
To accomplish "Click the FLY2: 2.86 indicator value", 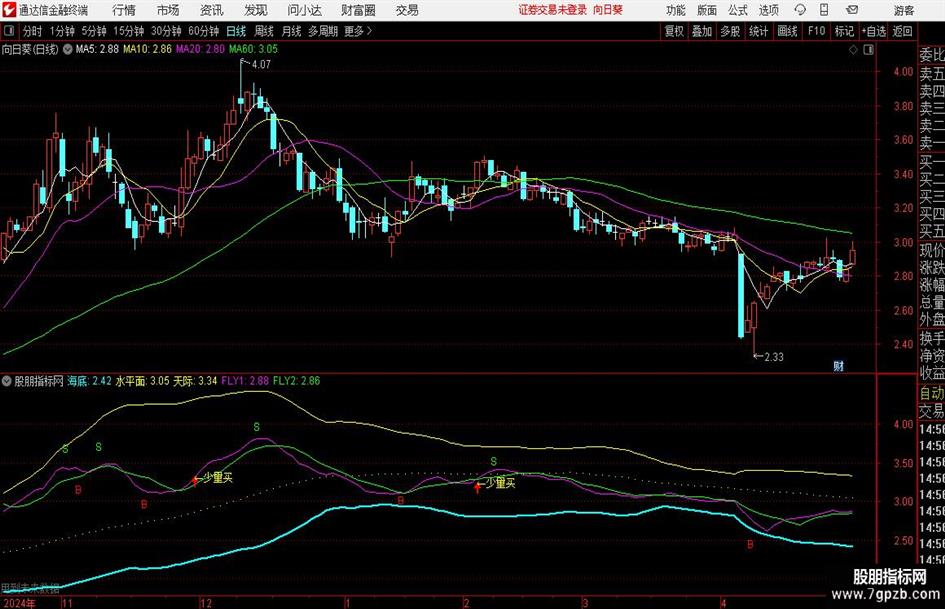I will click(x=297, y=381).
